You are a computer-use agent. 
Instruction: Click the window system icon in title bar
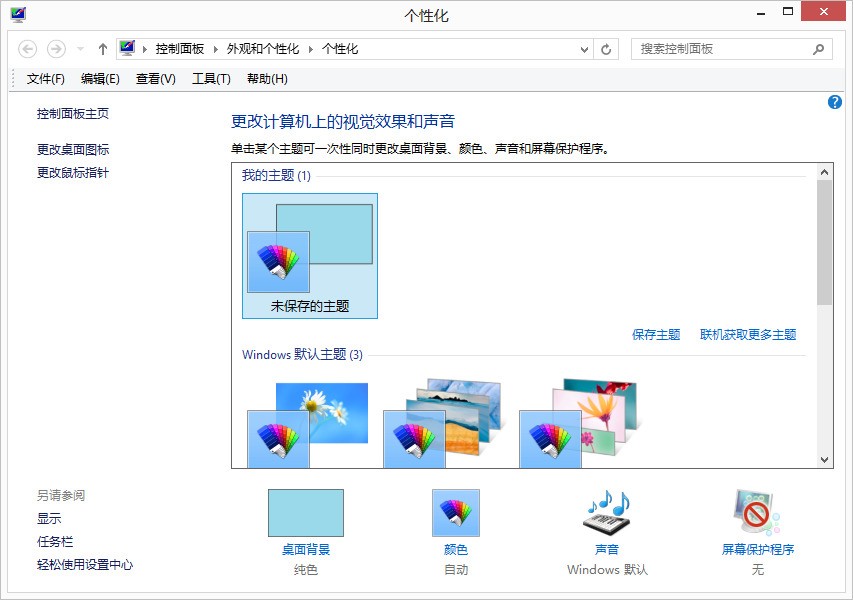click(18, 15)
